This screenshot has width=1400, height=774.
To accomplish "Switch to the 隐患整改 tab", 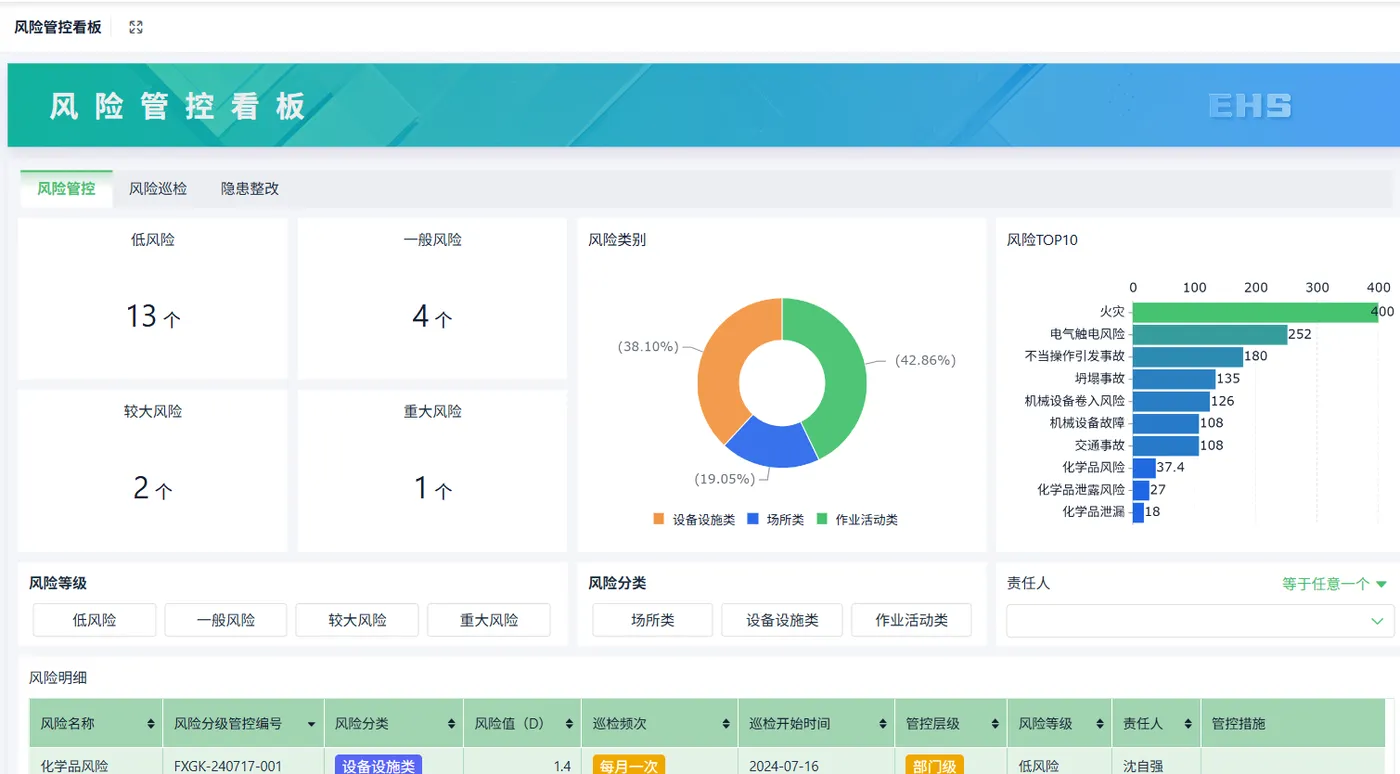I will pyautogui.click(x=250, y=188).
